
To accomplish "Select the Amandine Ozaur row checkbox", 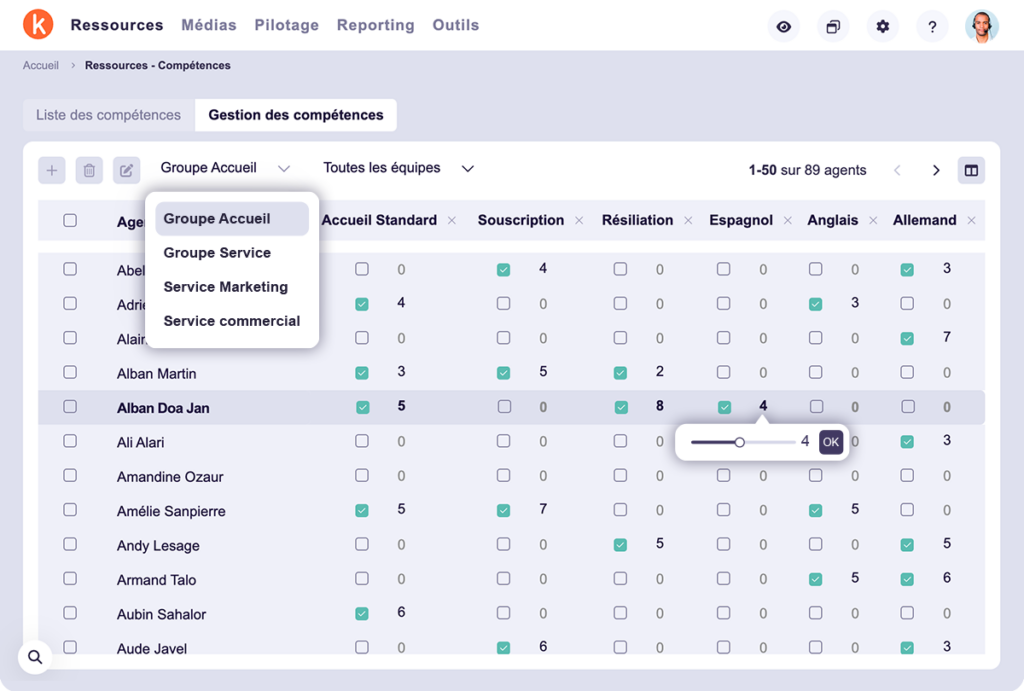I will click(70, 475).
